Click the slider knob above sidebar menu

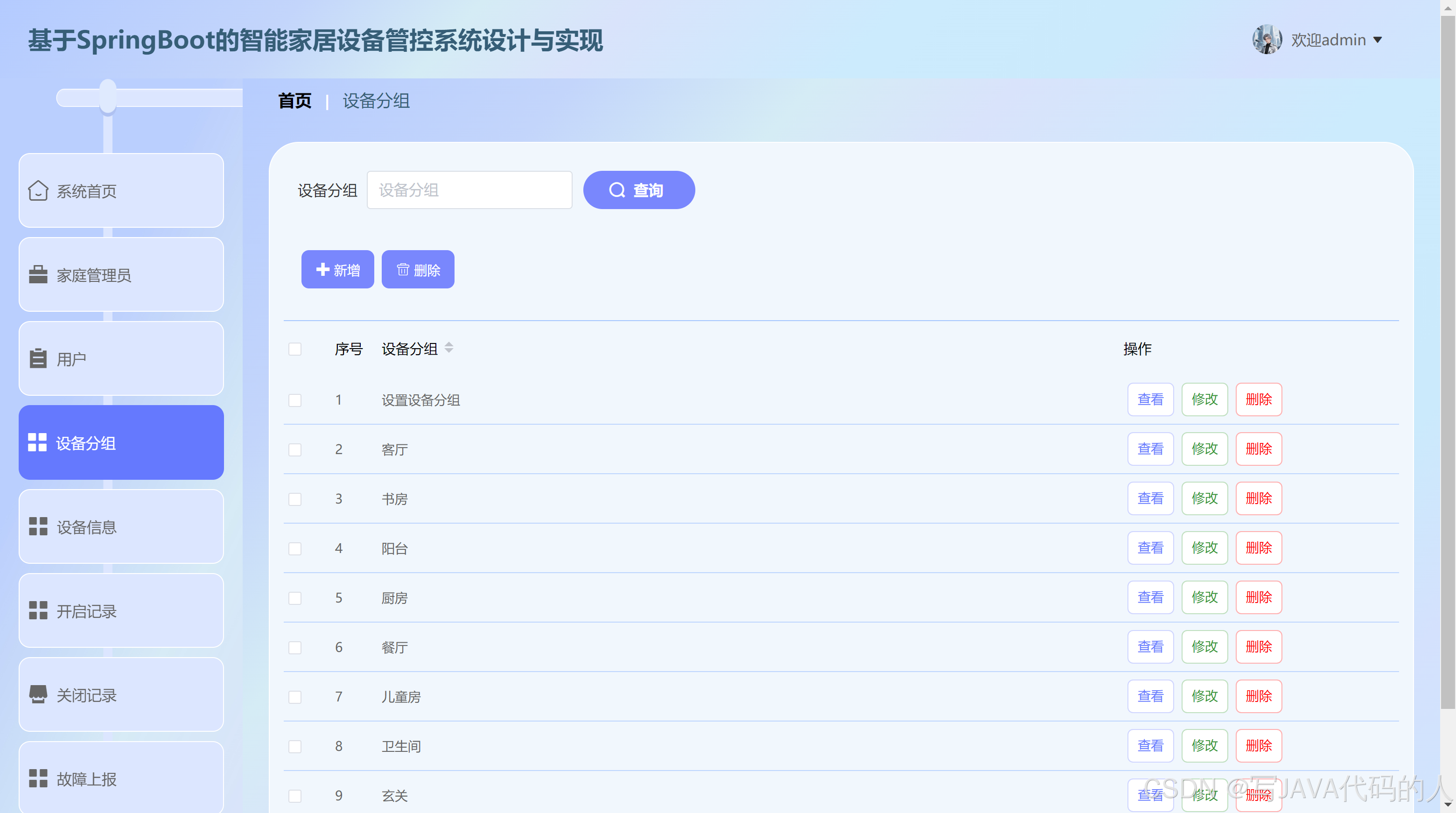tap(107, 97)
